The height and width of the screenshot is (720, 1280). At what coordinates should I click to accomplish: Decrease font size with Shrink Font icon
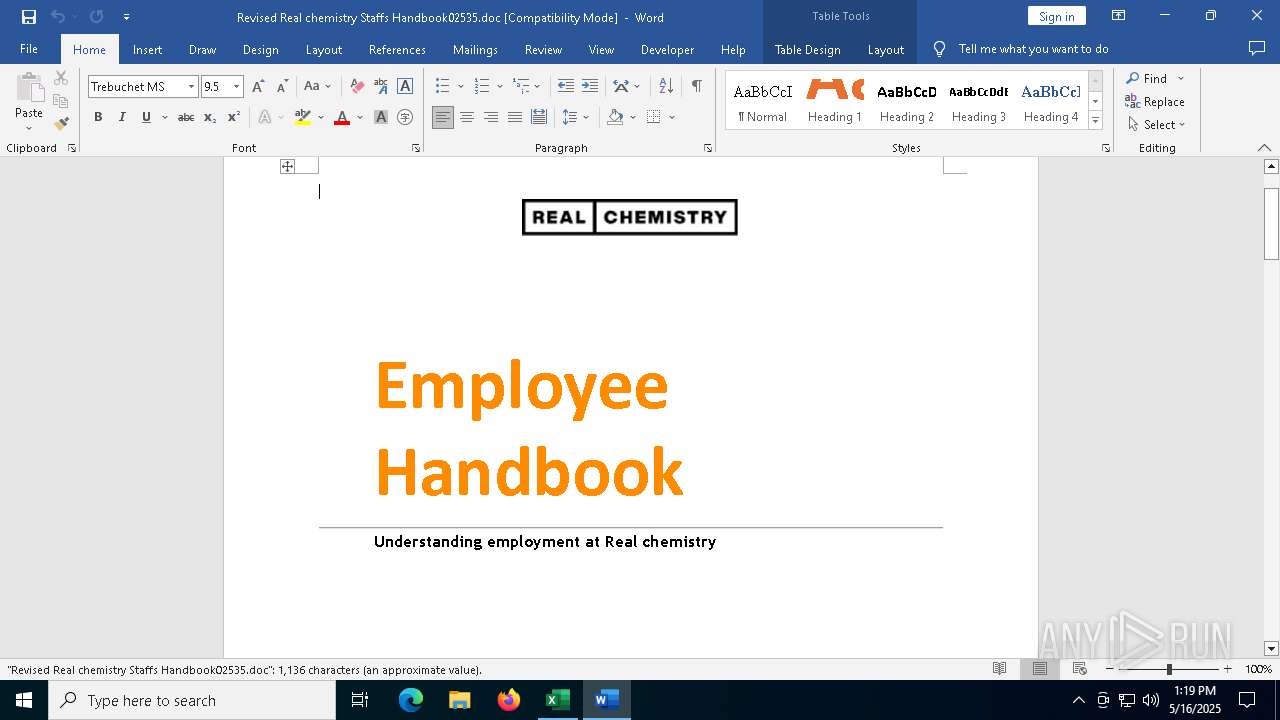(x=282, y=87)
